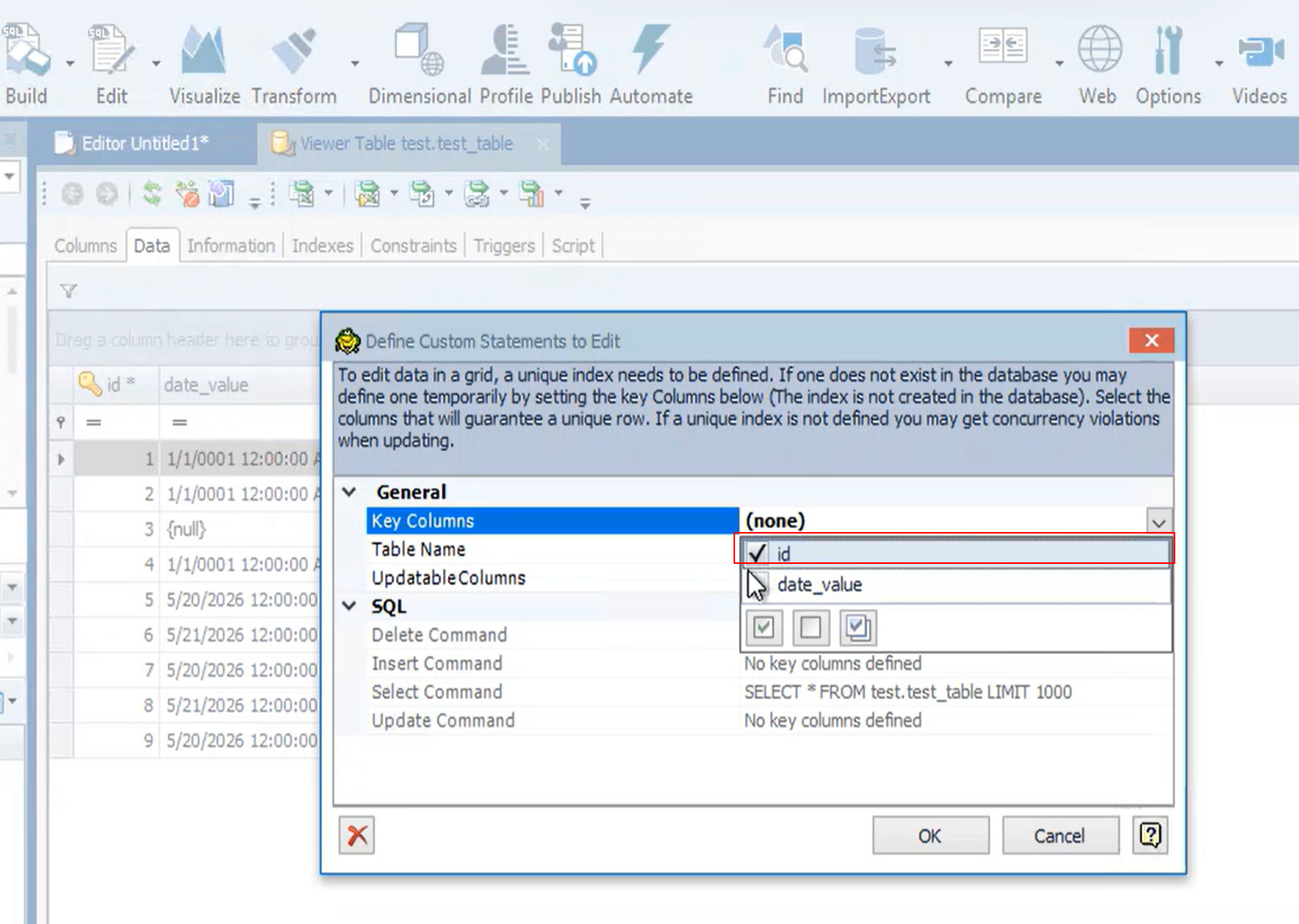Click the green refresh data icon
Screen dimensions: 1299x924
(x=152, y=194)
